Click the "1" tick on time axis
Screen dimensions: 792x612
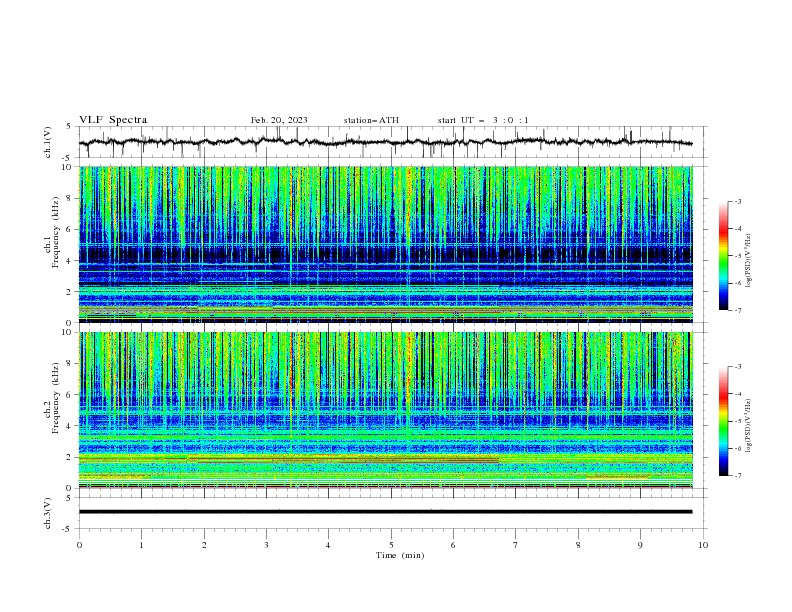tap(141, 545)
